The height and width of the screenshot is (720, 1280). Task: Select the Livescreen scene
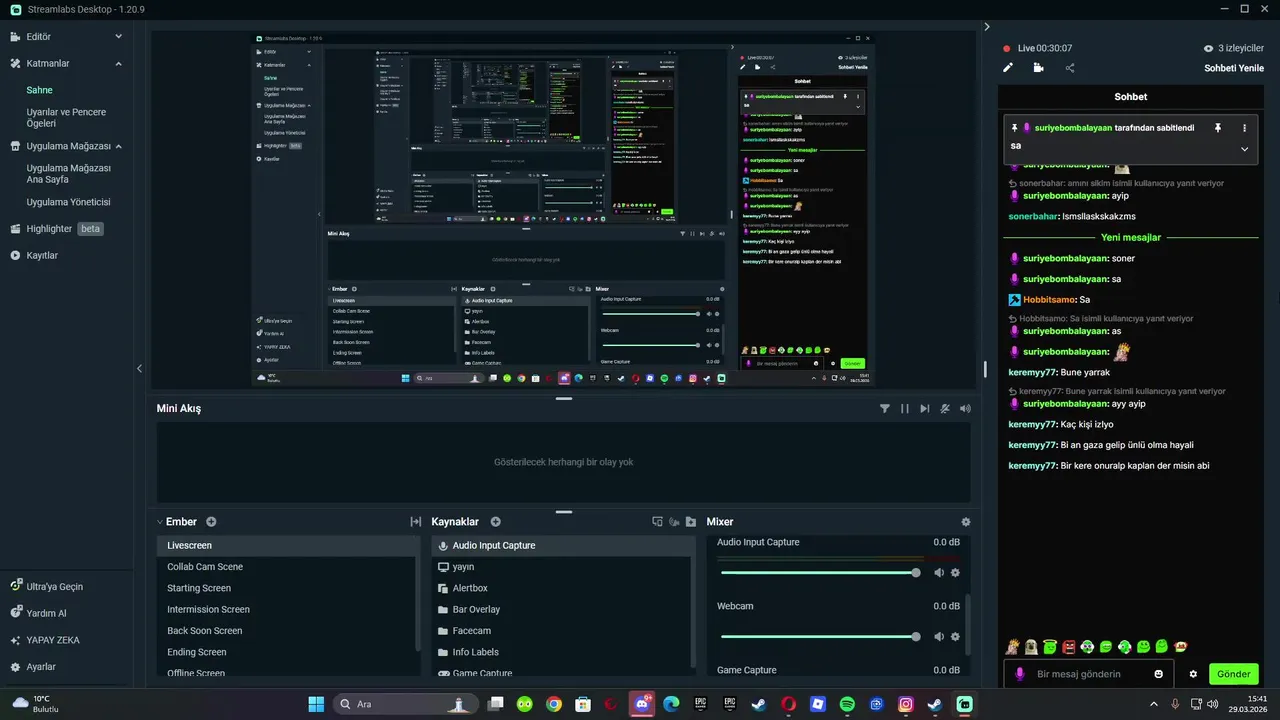[288, 546]
